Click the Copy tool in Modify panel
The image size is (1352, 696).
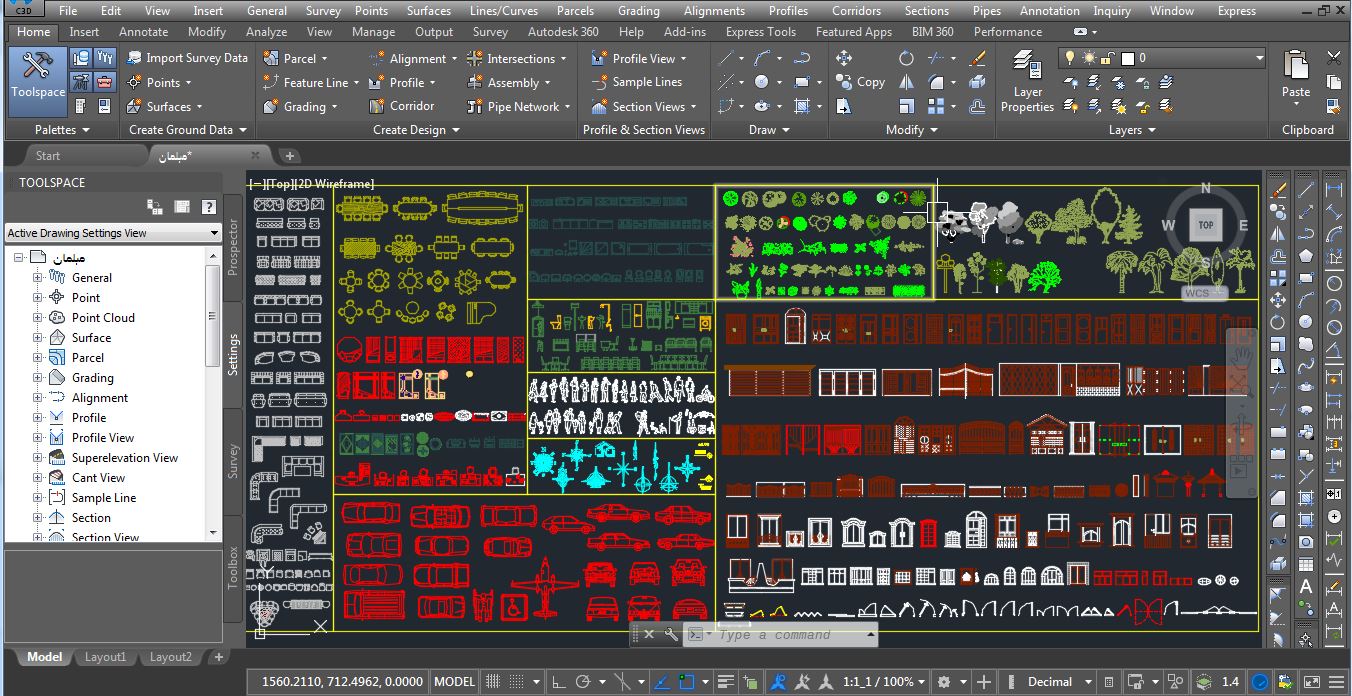pyautogui.click(x=860, y=82)
